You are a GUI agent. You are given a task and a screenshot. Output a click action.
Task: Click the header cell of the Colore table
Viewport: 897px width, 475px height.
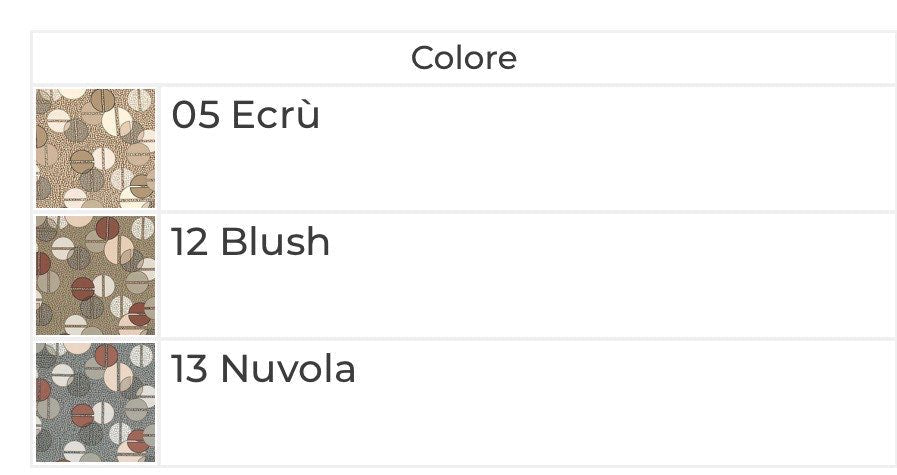464,58
